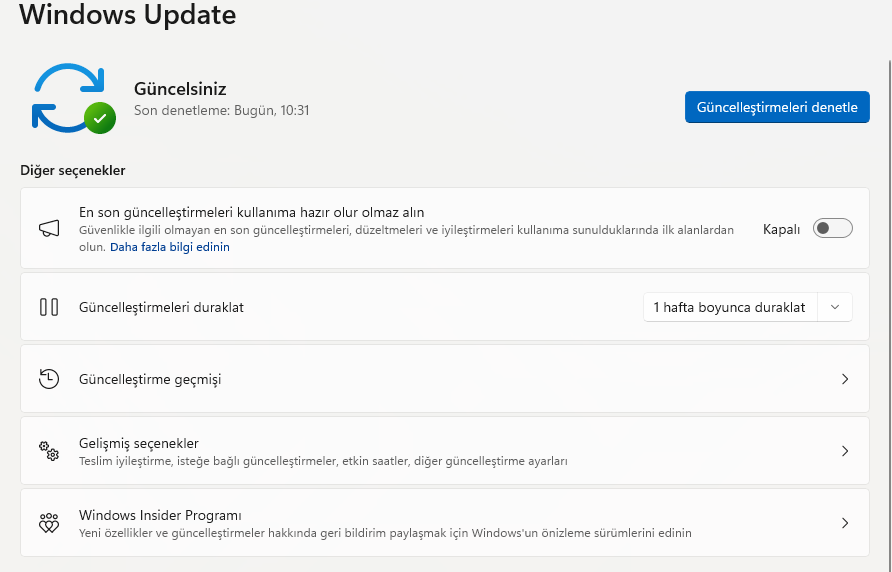Click the Windows Insider Programı hearts icon

click(49, 523)
